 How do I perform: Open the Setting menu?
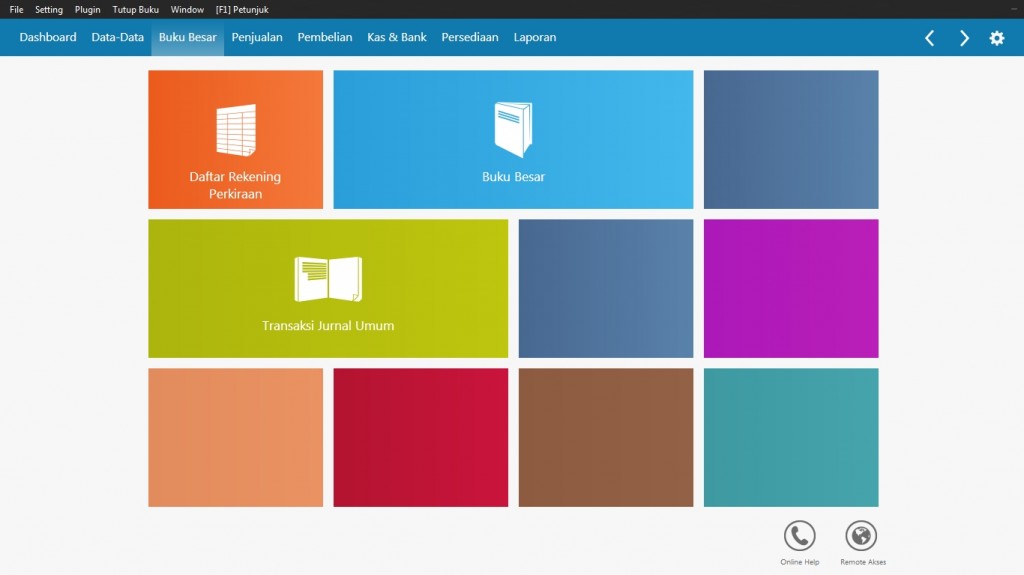point(49,9)
